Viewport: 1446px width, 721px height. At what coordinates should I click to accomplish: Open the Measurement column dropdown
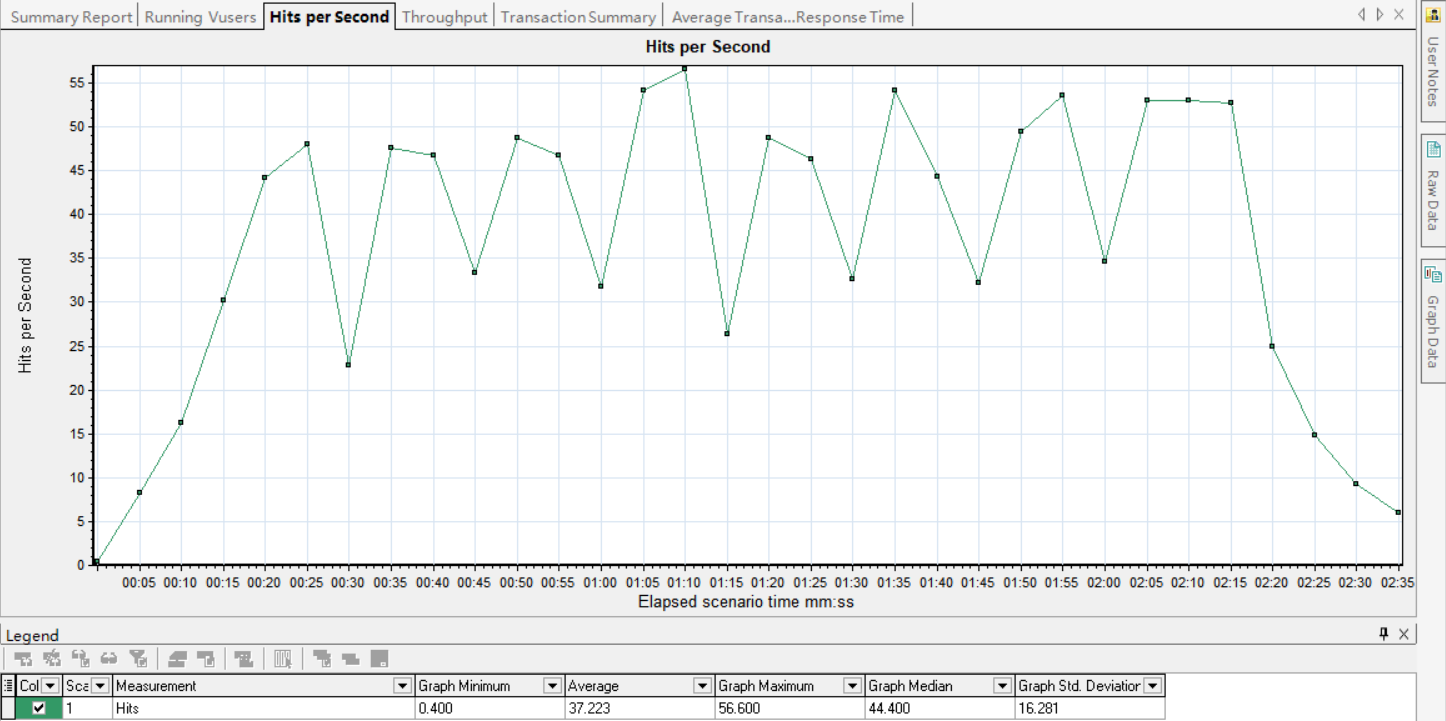click(x=403, y=686)
